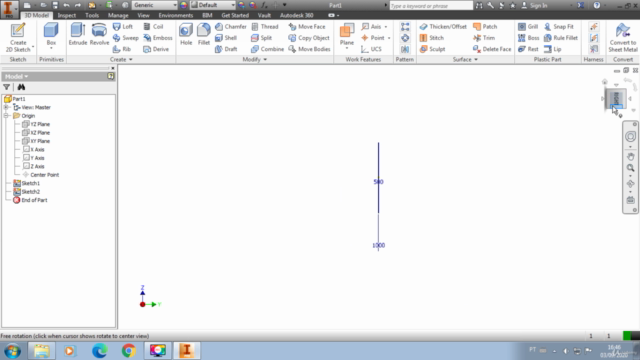Select the Derive tool
Screen dimensions: 640x360
[156, 49]
